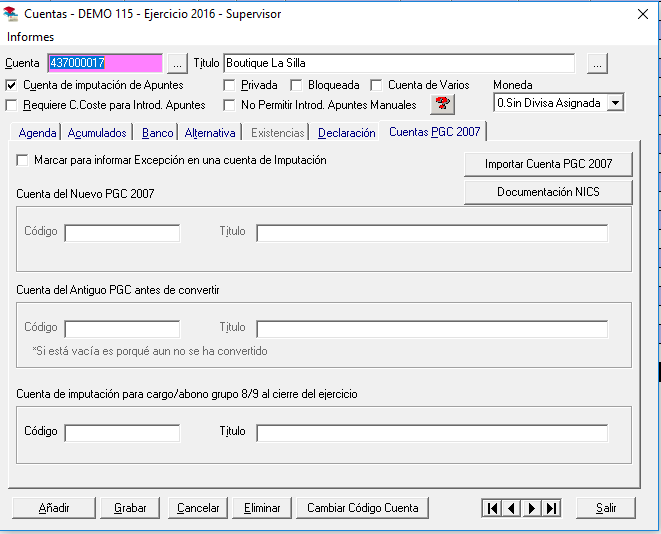This screenshot has height=534, width=661.
Task: Expand the Moneda currency dropdown
Action: (615, 103)
